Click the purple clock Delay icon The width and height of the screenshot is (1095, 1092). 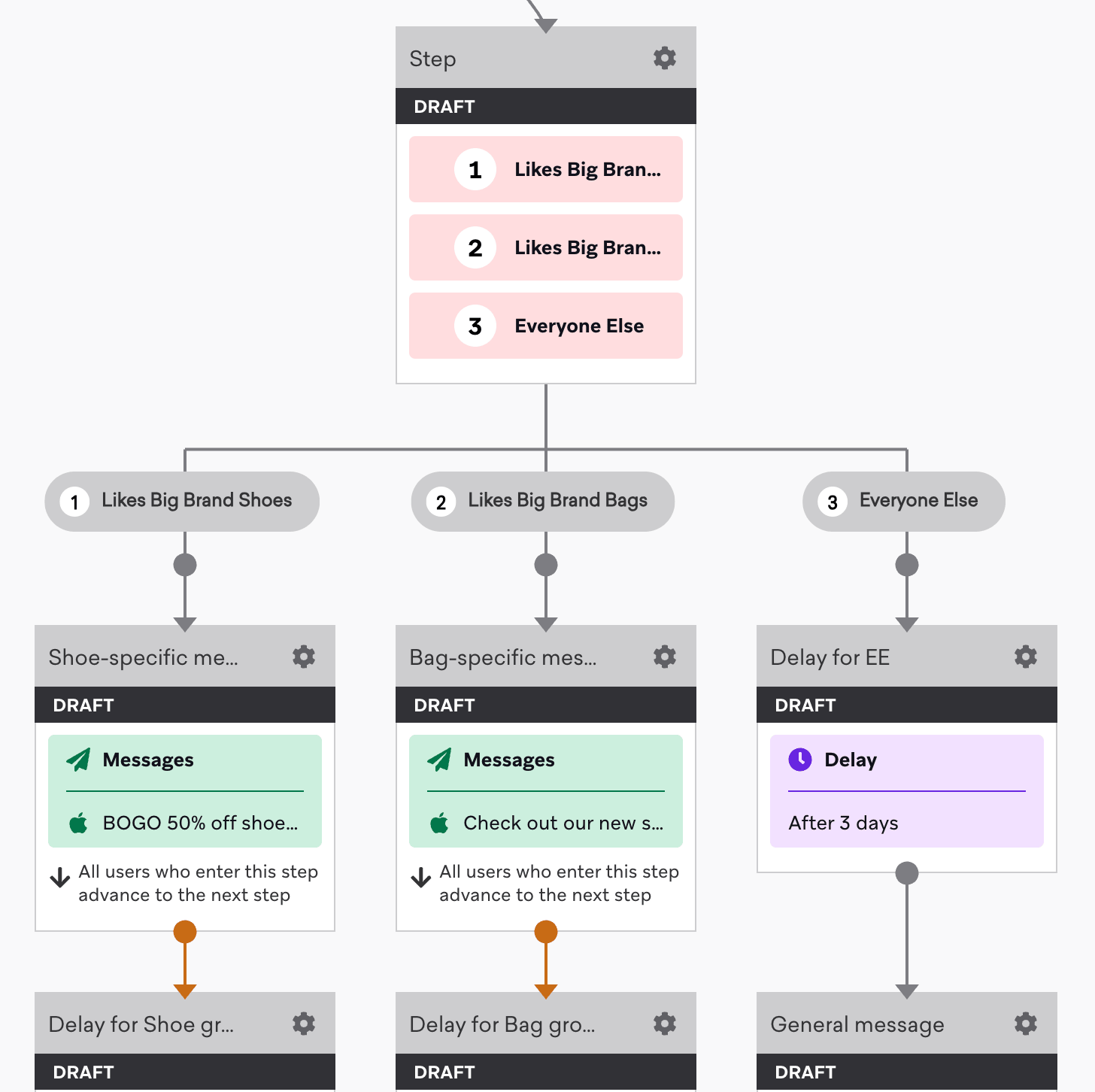pos(800,760)
